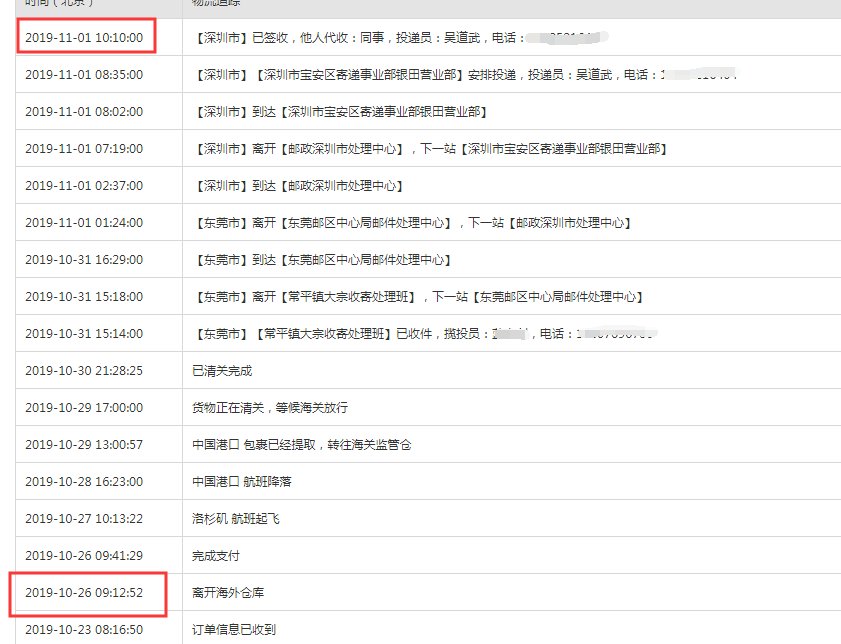
Task: Select the timestamp 2019-10-31 15:18:00
Action: (84, 297)
